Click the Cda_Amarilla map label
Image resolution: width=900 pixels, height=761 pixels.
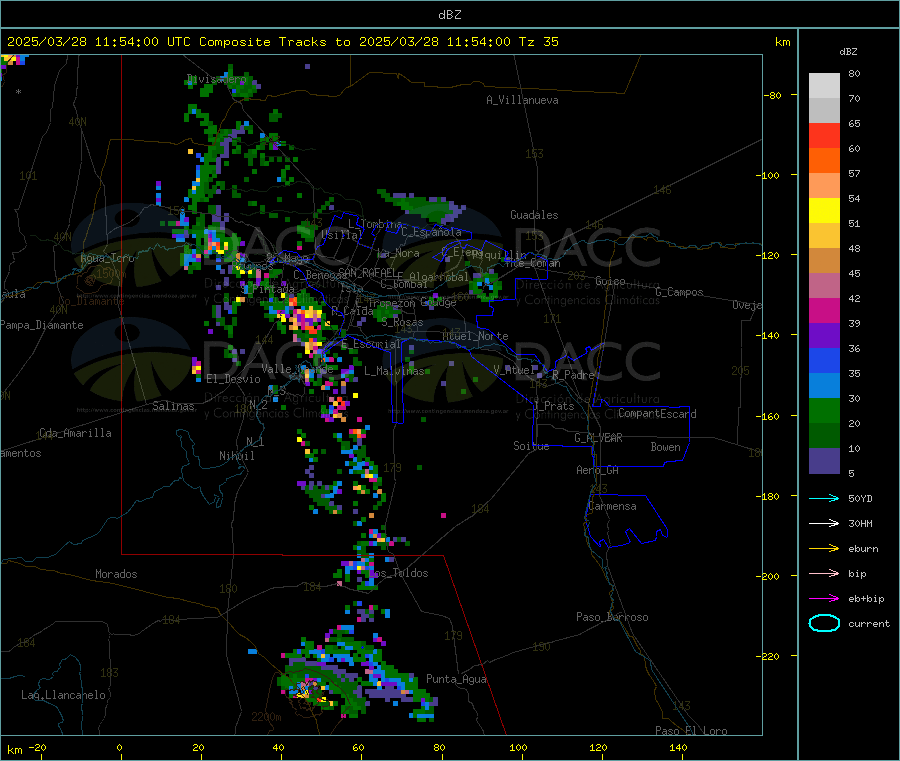point(75,433)
